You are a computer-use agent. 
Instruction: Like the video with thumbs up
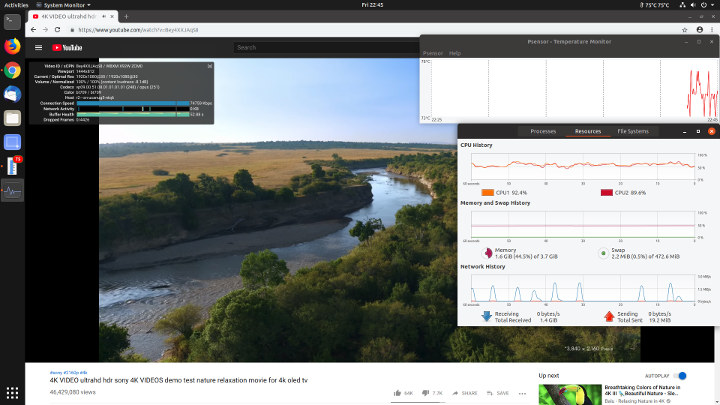tap(398, 393)
